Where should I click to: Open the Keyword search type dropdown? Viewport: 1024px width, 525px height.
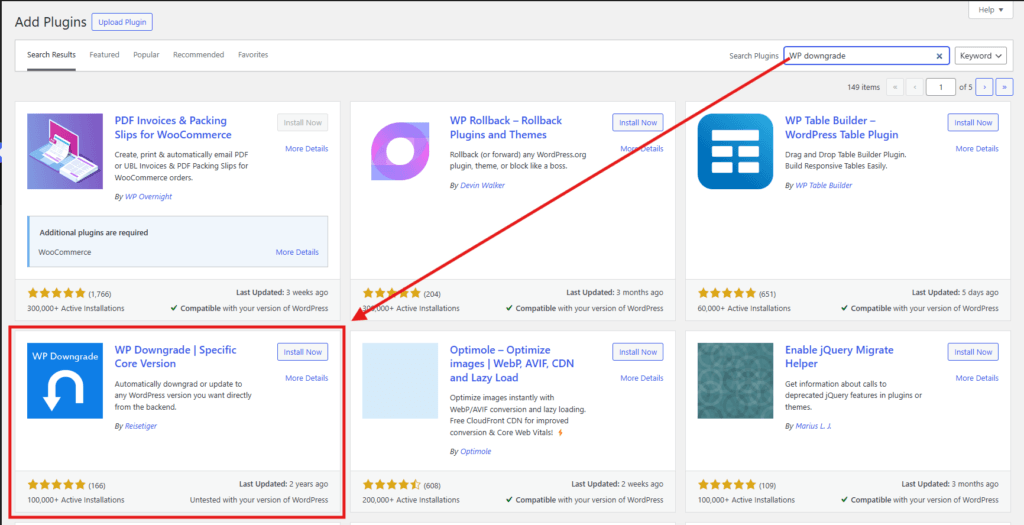[x=980, y=56]
